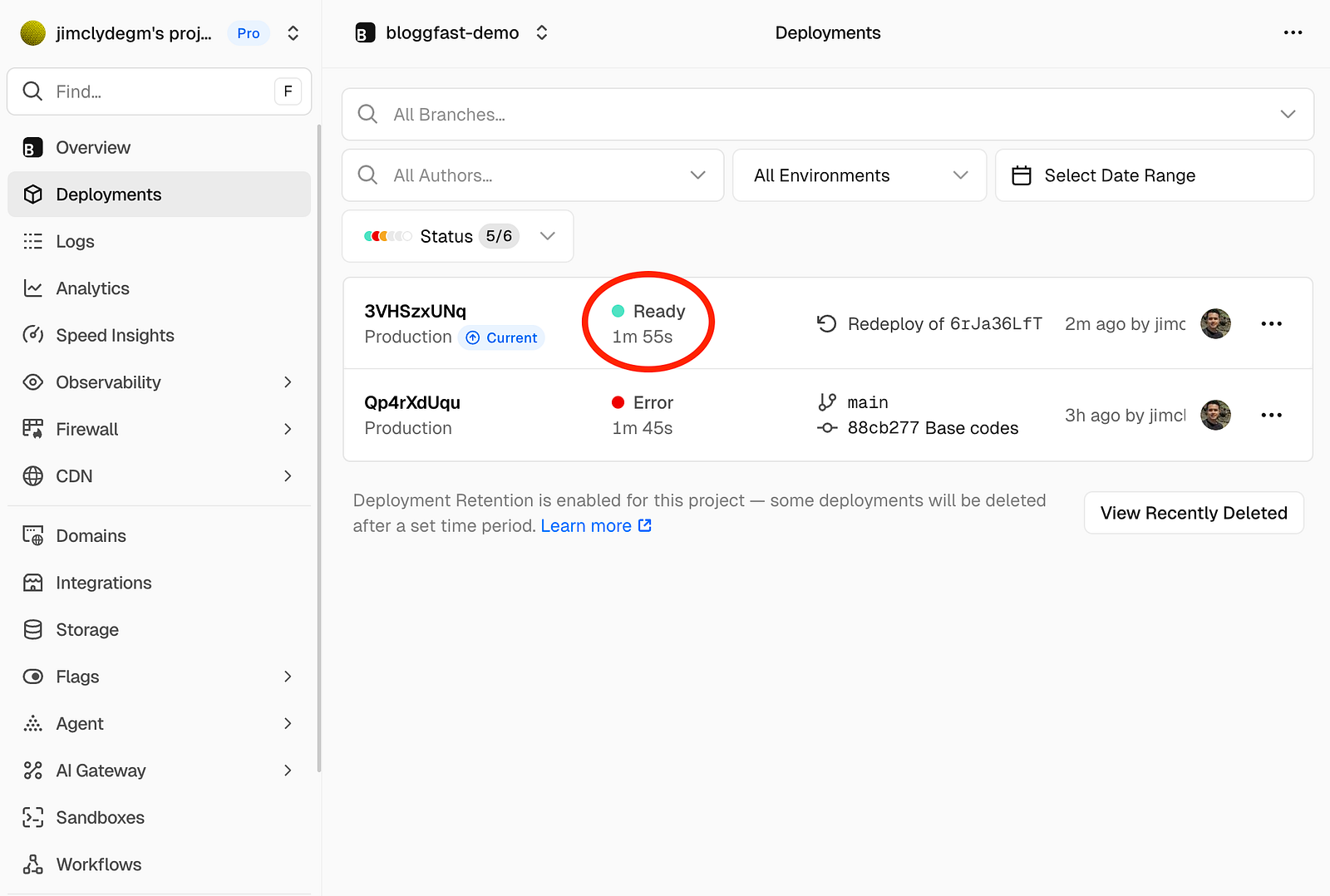Open the Overview sidebar icon

32,148
